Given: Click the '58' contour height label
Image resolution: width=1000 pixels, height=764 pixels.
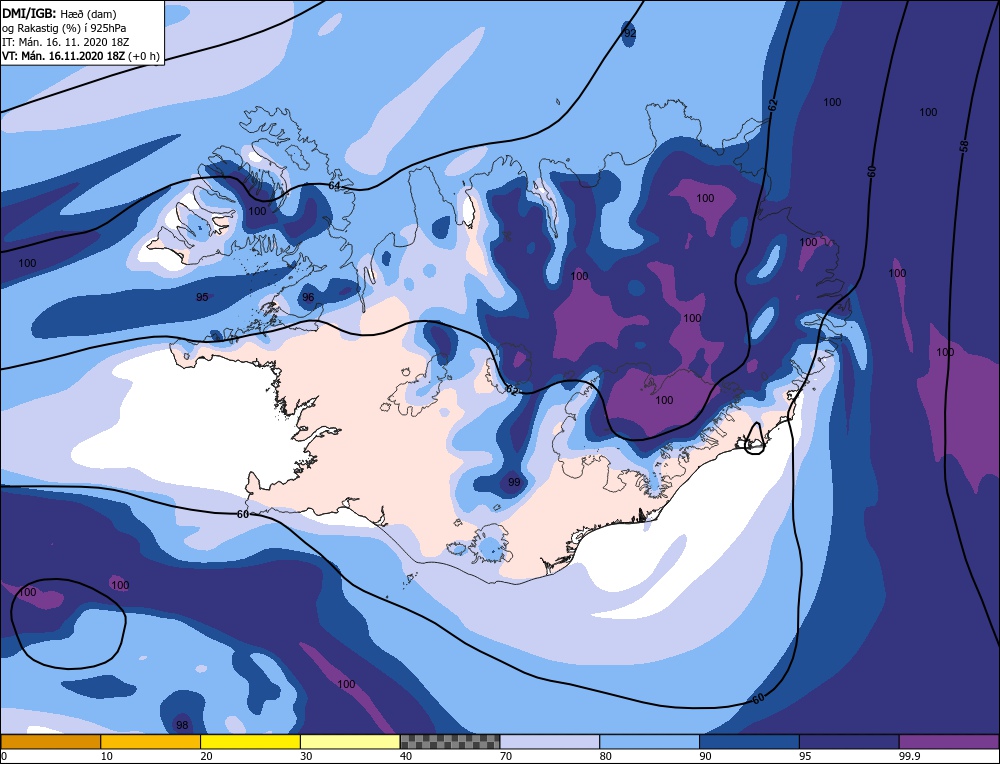Looking at the screenshot, I should 964,146.
